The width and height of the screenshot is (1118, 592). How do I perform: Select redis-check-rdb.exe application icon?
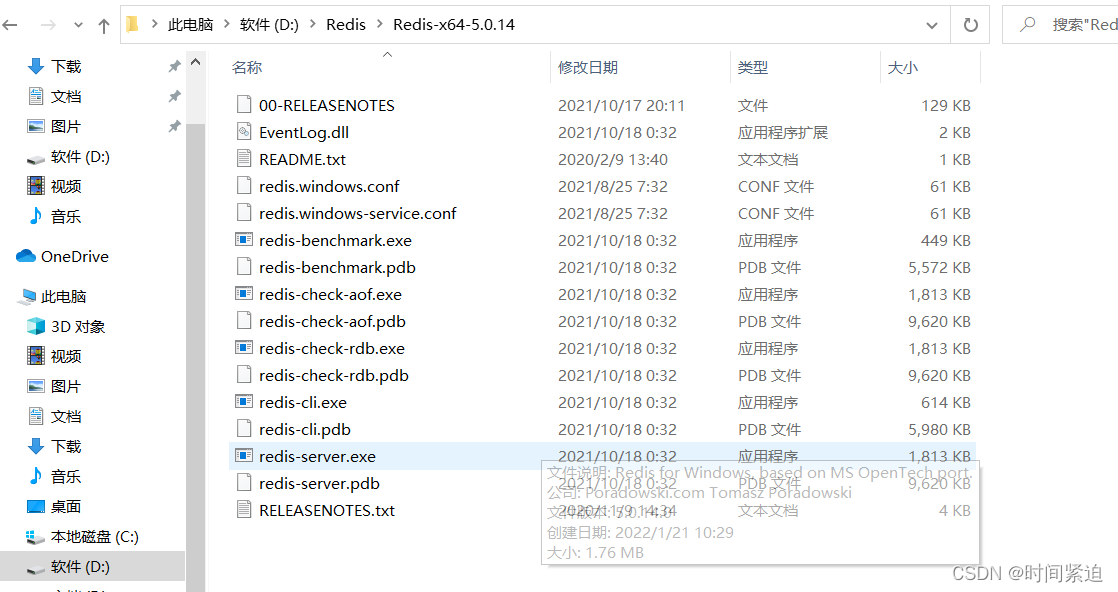(244, 348)
